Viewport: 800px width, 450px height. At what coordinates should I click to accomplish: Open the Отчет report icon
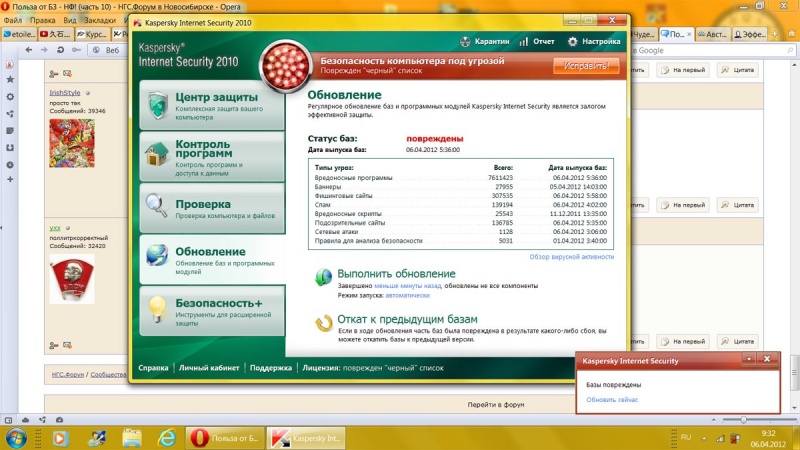tap(524, 42)
